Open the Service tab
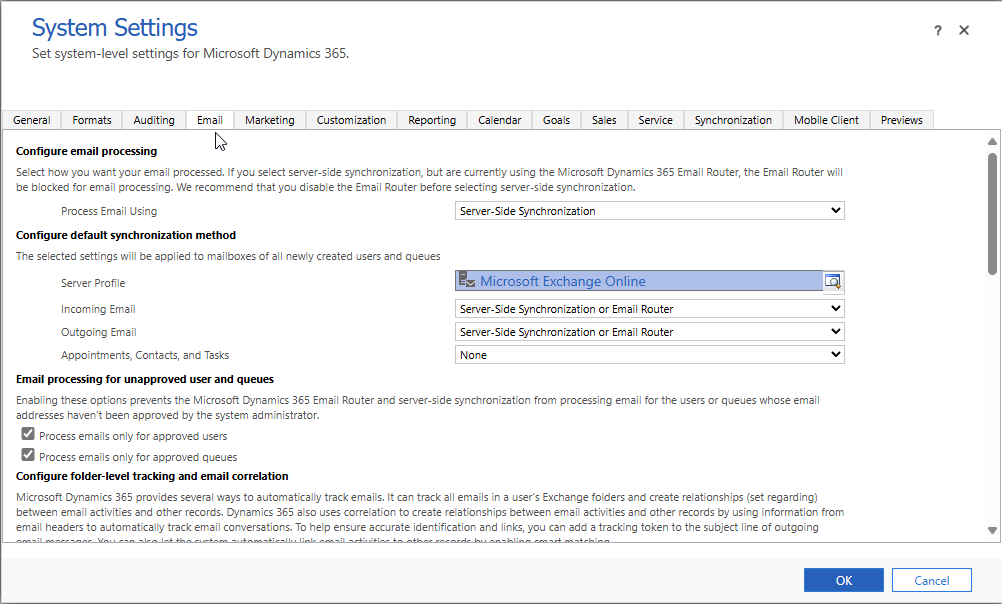 coord(656,120)
